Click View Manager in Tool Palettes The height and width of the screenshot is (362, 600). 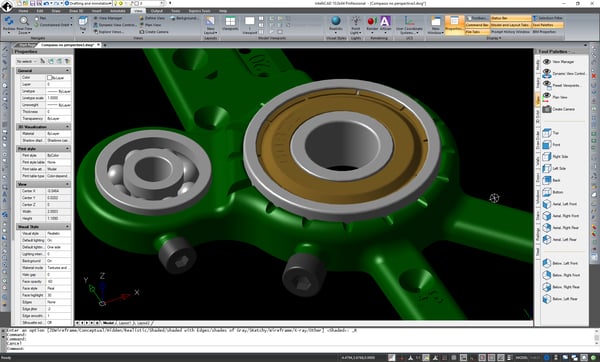click(x=558, y=62)
